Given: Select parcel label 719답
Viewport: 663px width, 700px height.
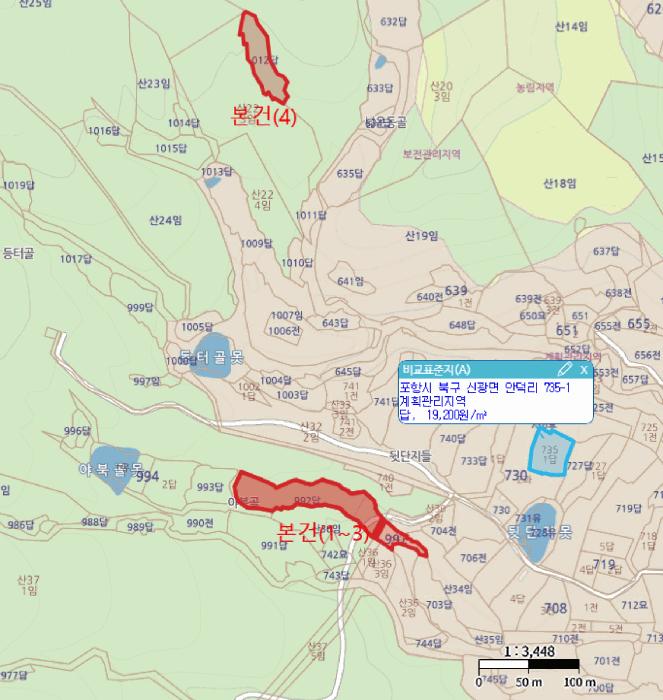Looking at the screenshot, I should pos(629,508).
